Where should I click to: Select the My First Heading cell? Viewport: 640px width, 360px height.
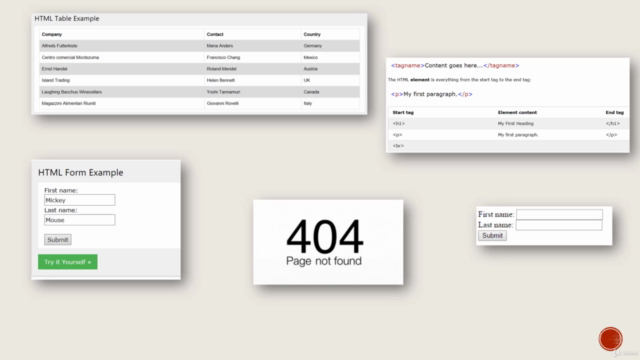(x=516, y=123)
